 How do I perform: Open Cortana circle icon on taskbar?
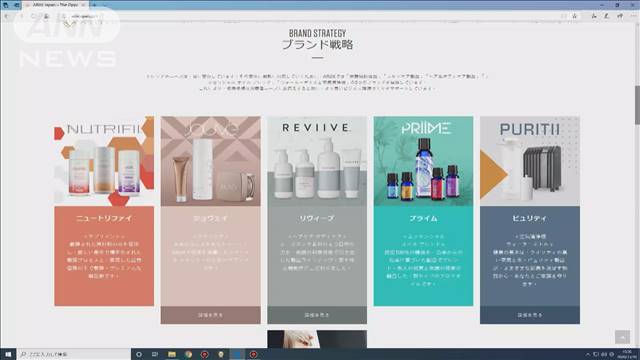[139, 354]
